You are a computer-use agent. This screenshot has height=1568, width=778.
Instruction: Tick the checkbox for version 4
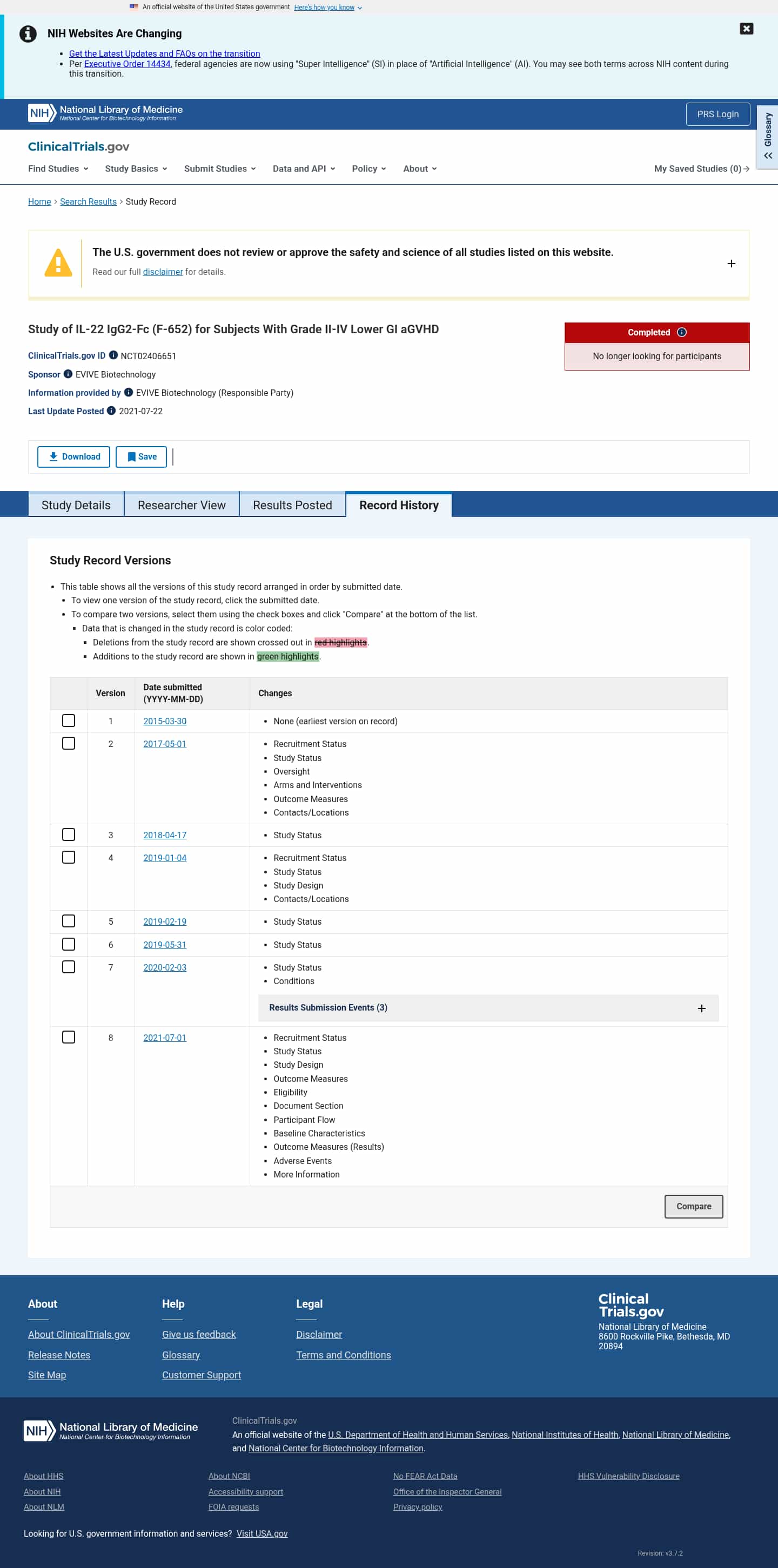(69, 857)
